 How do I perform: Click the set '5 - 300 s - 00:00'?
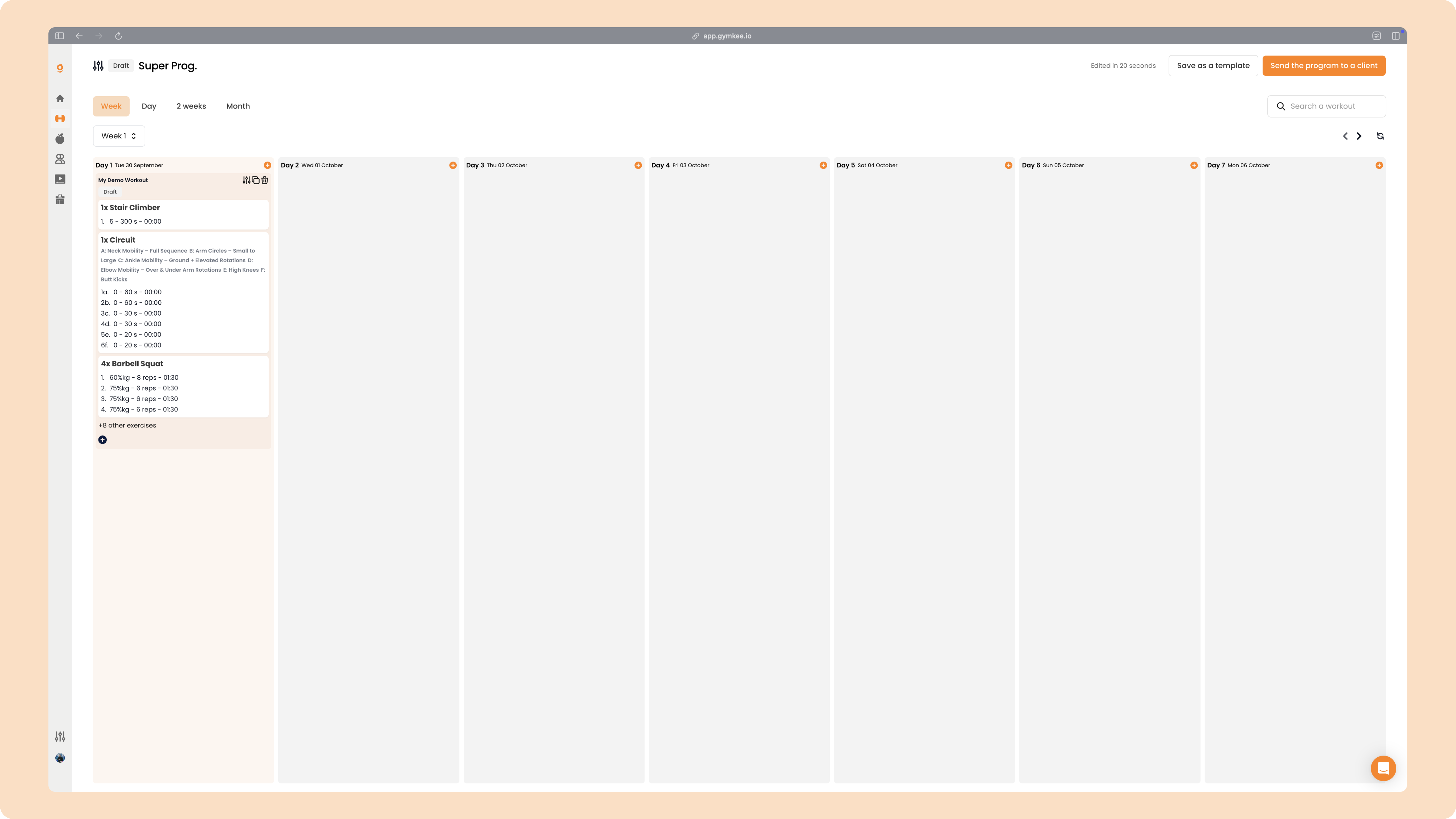pos(136,221)
